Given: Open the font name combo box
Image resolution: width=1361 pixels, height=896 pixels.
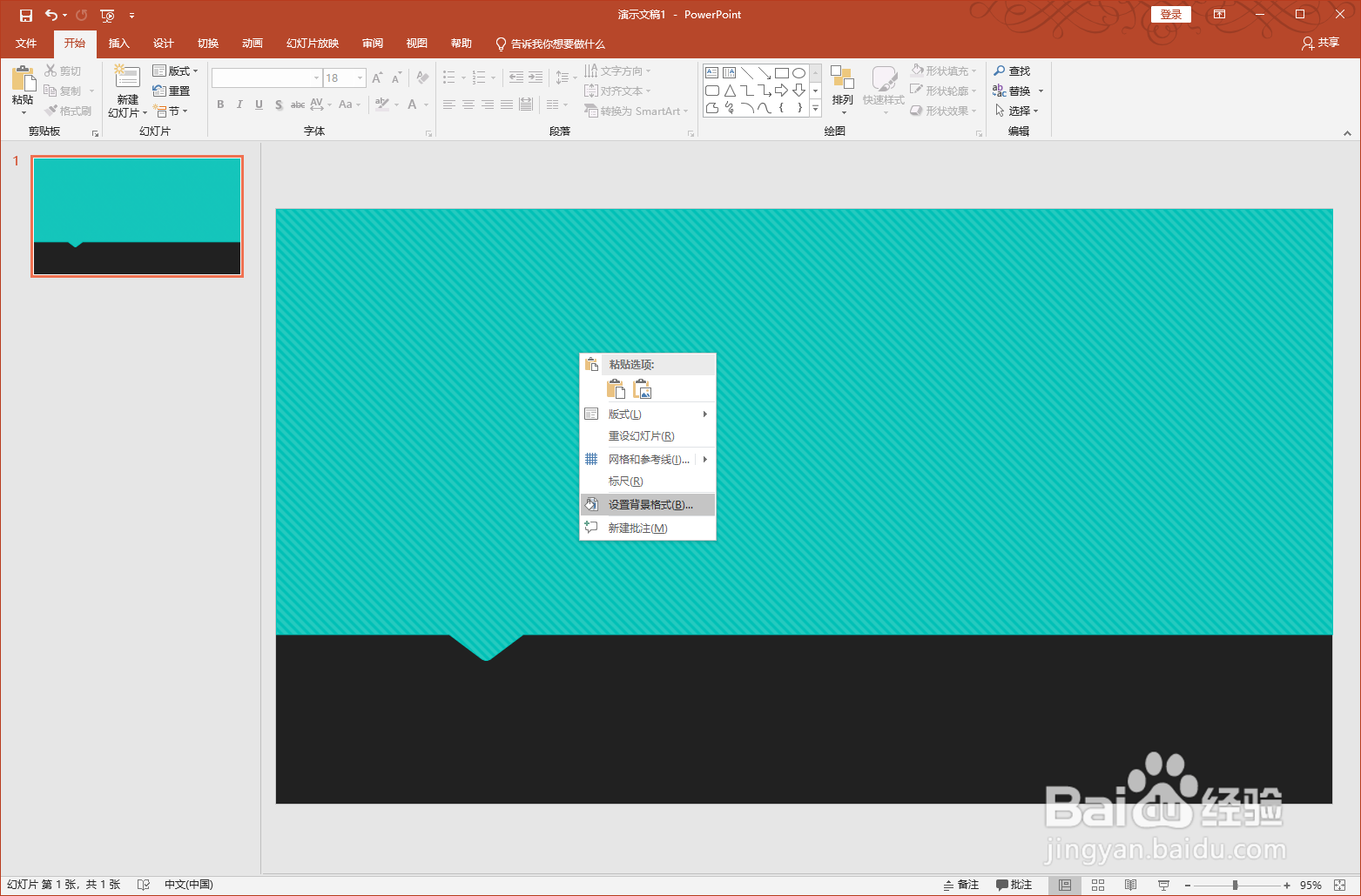Looking at the screenshot, I should pyautogui.click(x=266, y=78).
